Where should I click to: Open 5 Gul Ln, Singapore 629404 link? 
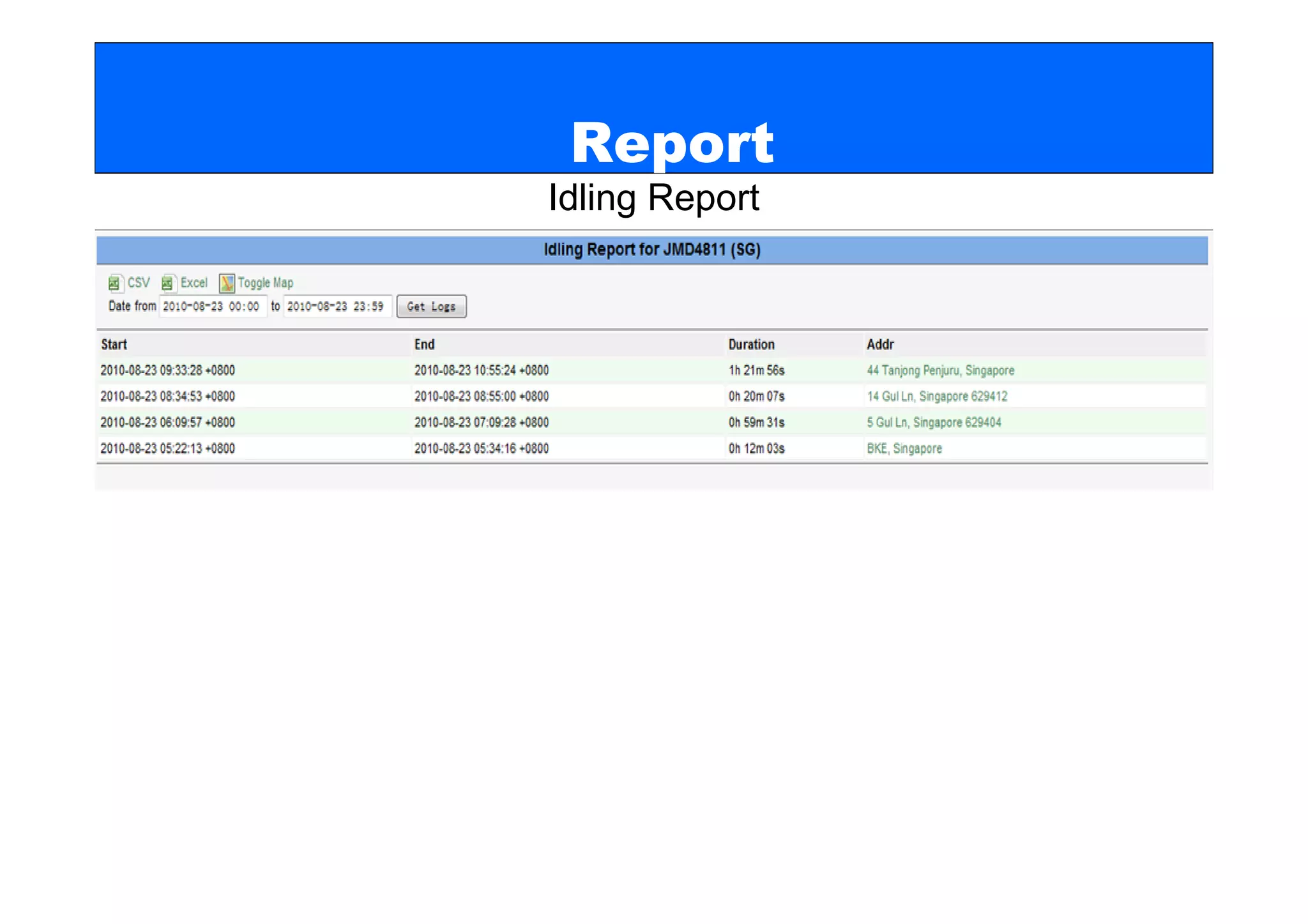(934, 423)
